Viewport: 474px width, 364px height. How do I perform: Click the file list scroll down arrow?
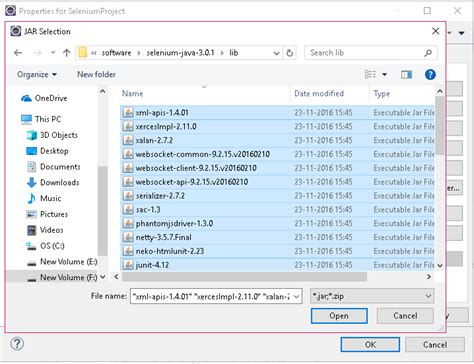click(x=440, y=266)
